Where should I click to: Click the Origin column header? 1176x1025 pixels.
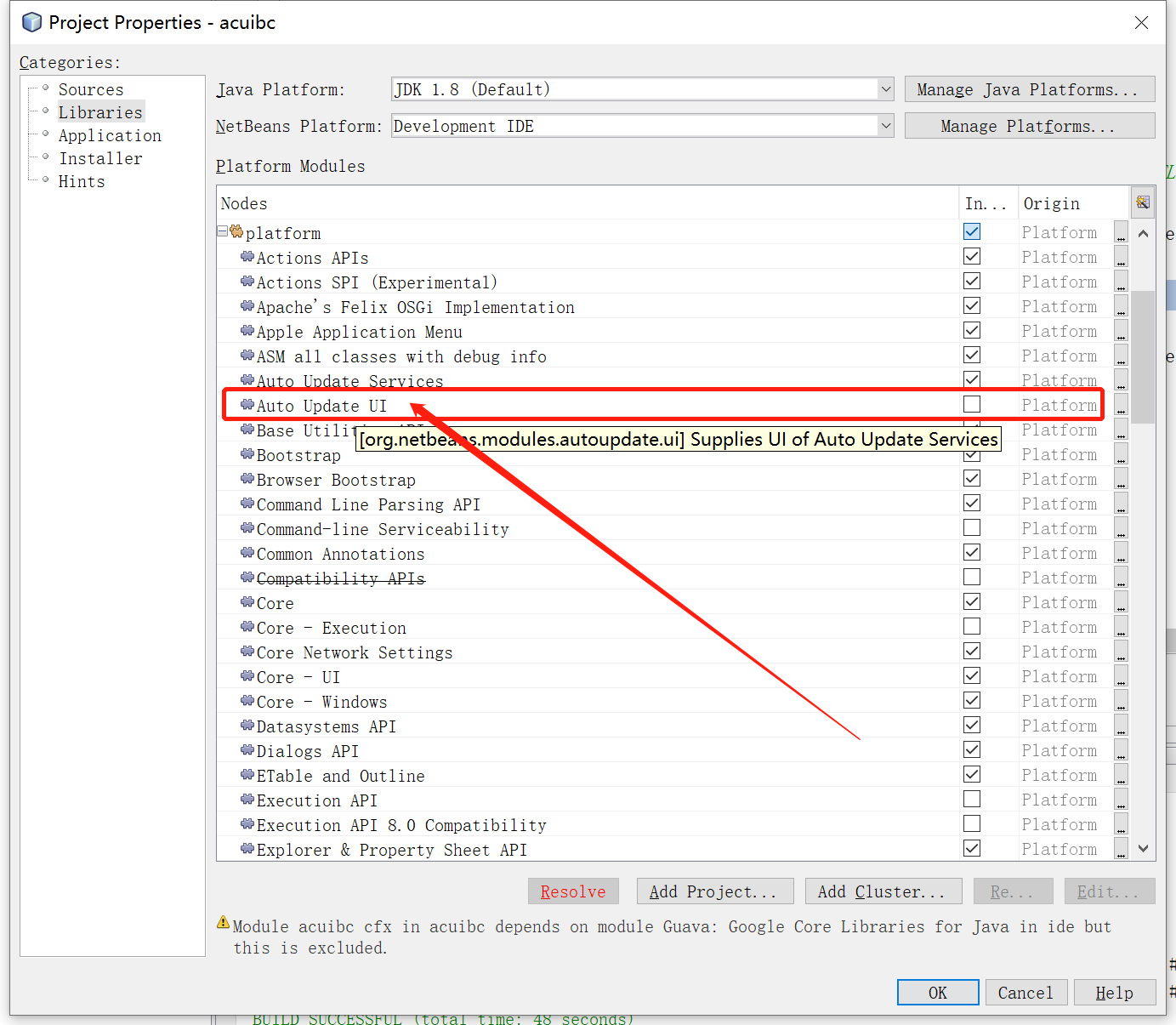(1074, 203)
